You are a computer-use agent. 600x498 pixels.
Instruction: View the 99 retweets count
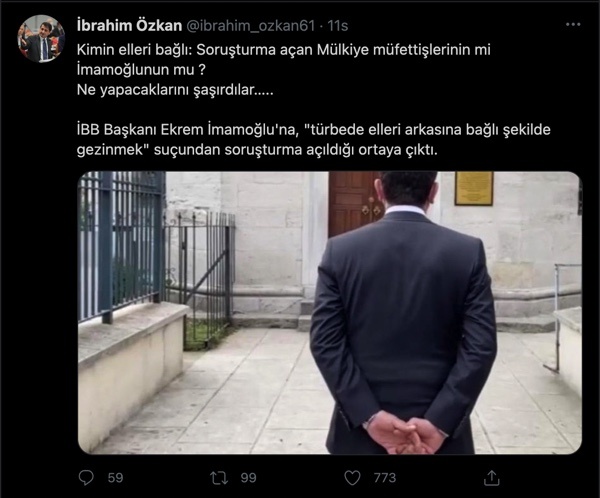tap(248, 478)
